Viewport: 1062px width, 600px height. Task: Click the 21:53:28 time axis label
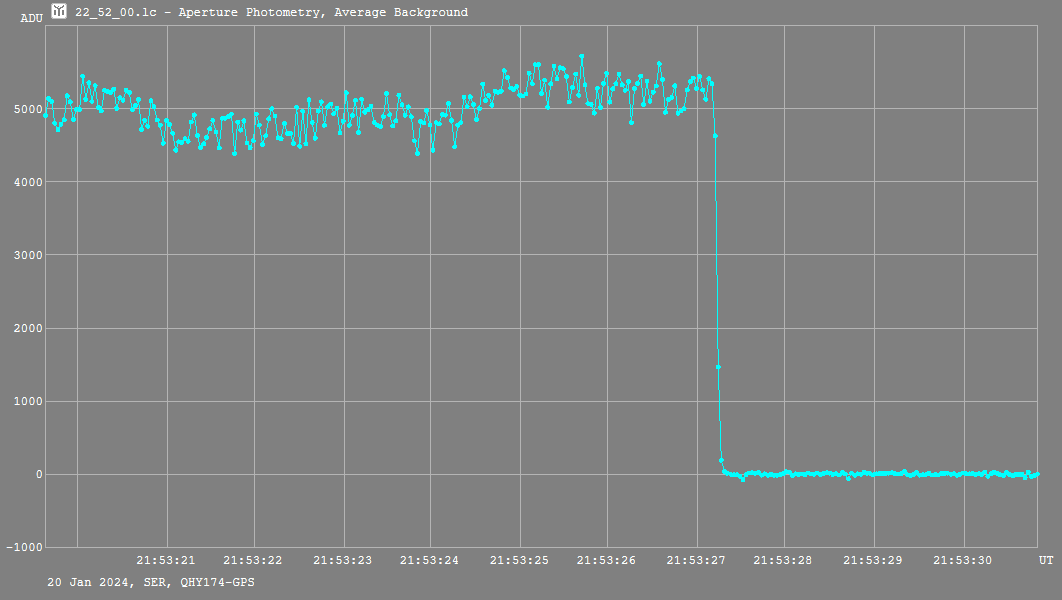pyautogui.click(x=784, y=561)
